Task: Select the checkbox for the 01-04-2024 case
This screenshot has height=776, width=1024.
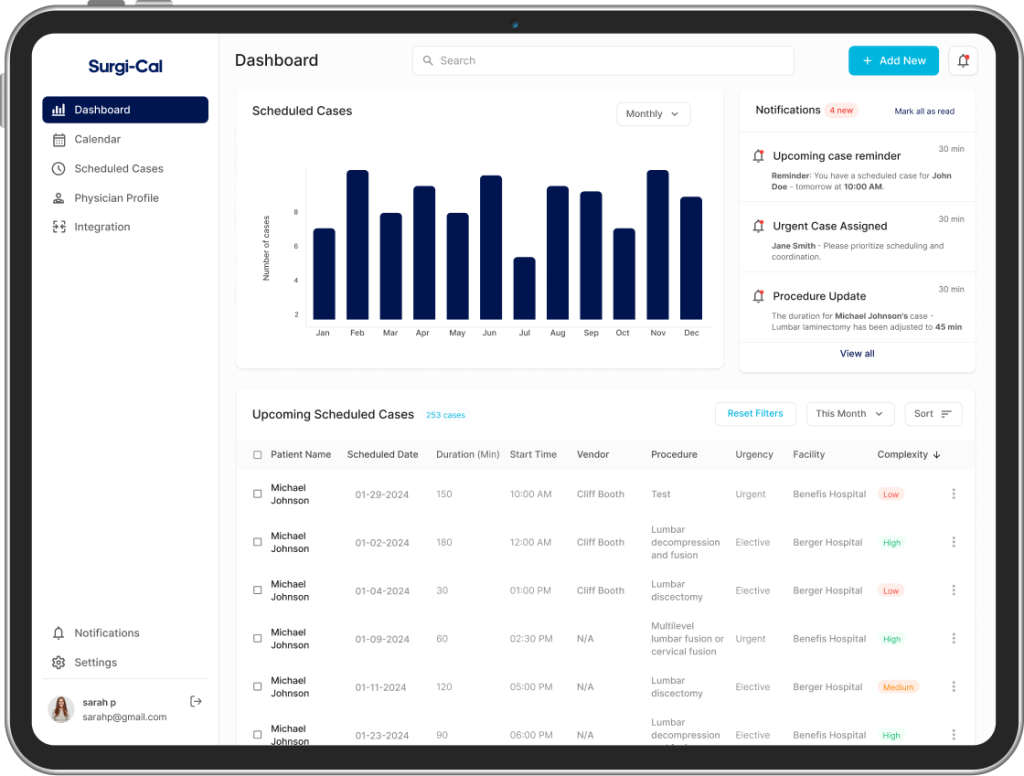Action: [x=257, y=590]
